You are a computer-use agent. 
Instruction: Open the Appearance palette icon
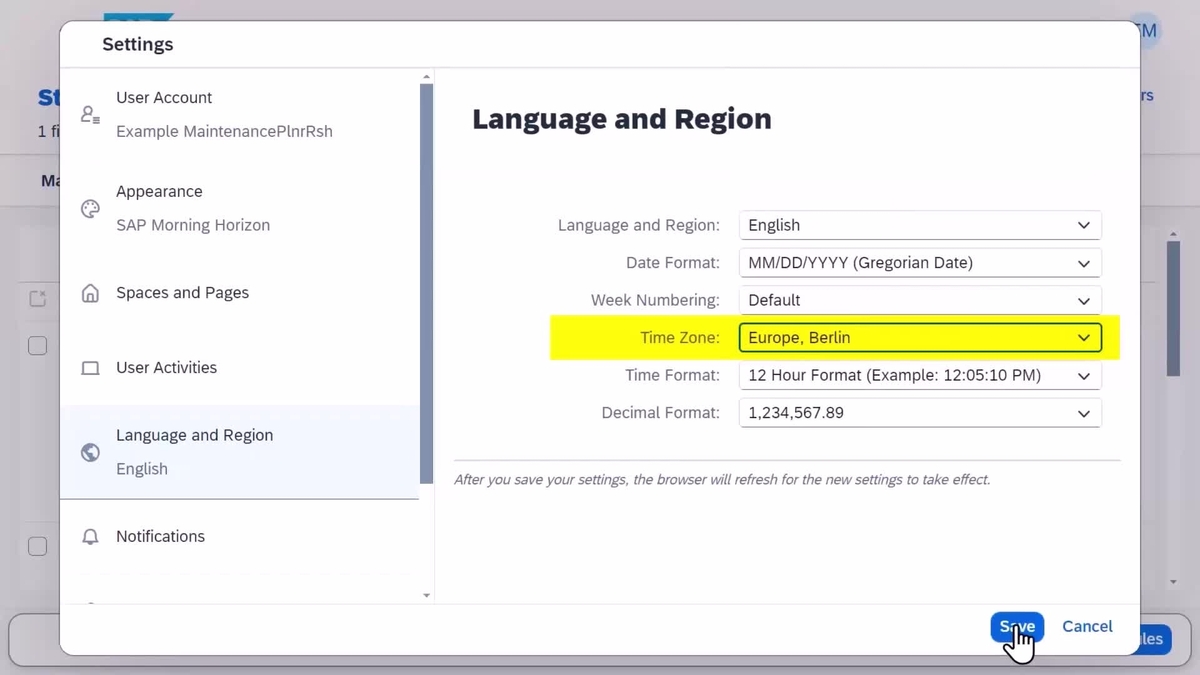click(90, 208)
